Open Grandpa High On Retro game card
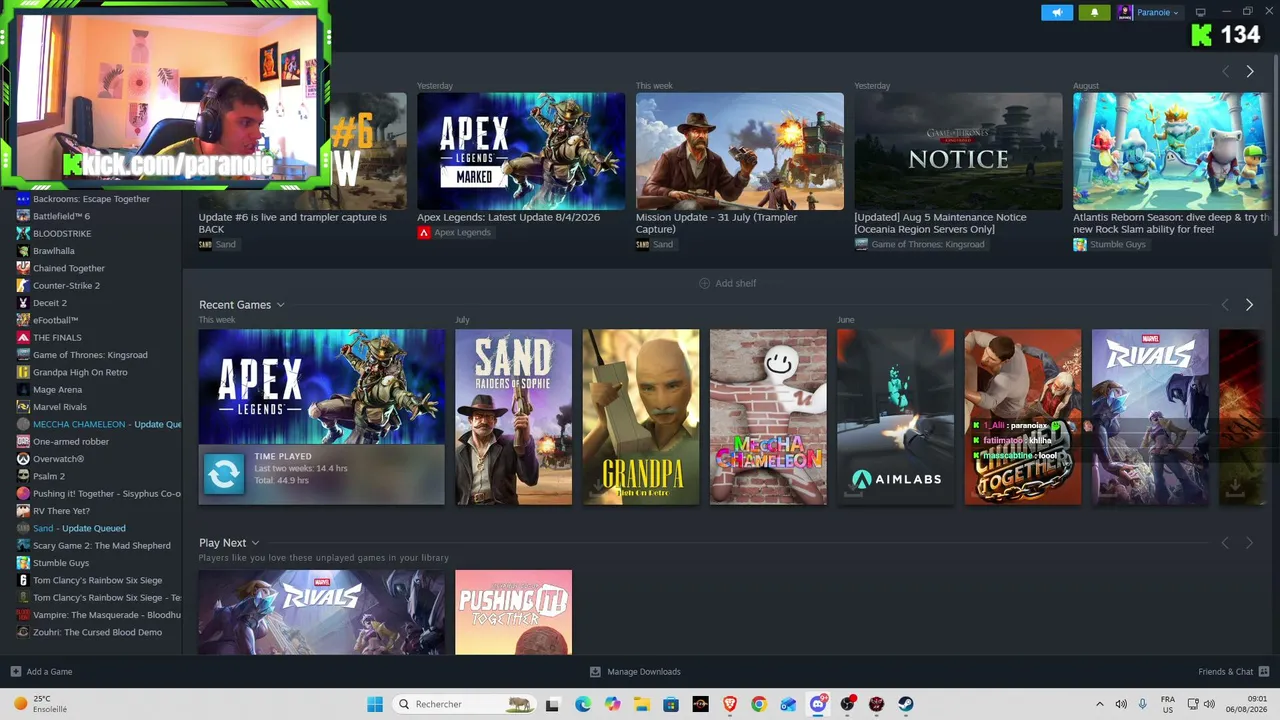 tap(641, 417)
